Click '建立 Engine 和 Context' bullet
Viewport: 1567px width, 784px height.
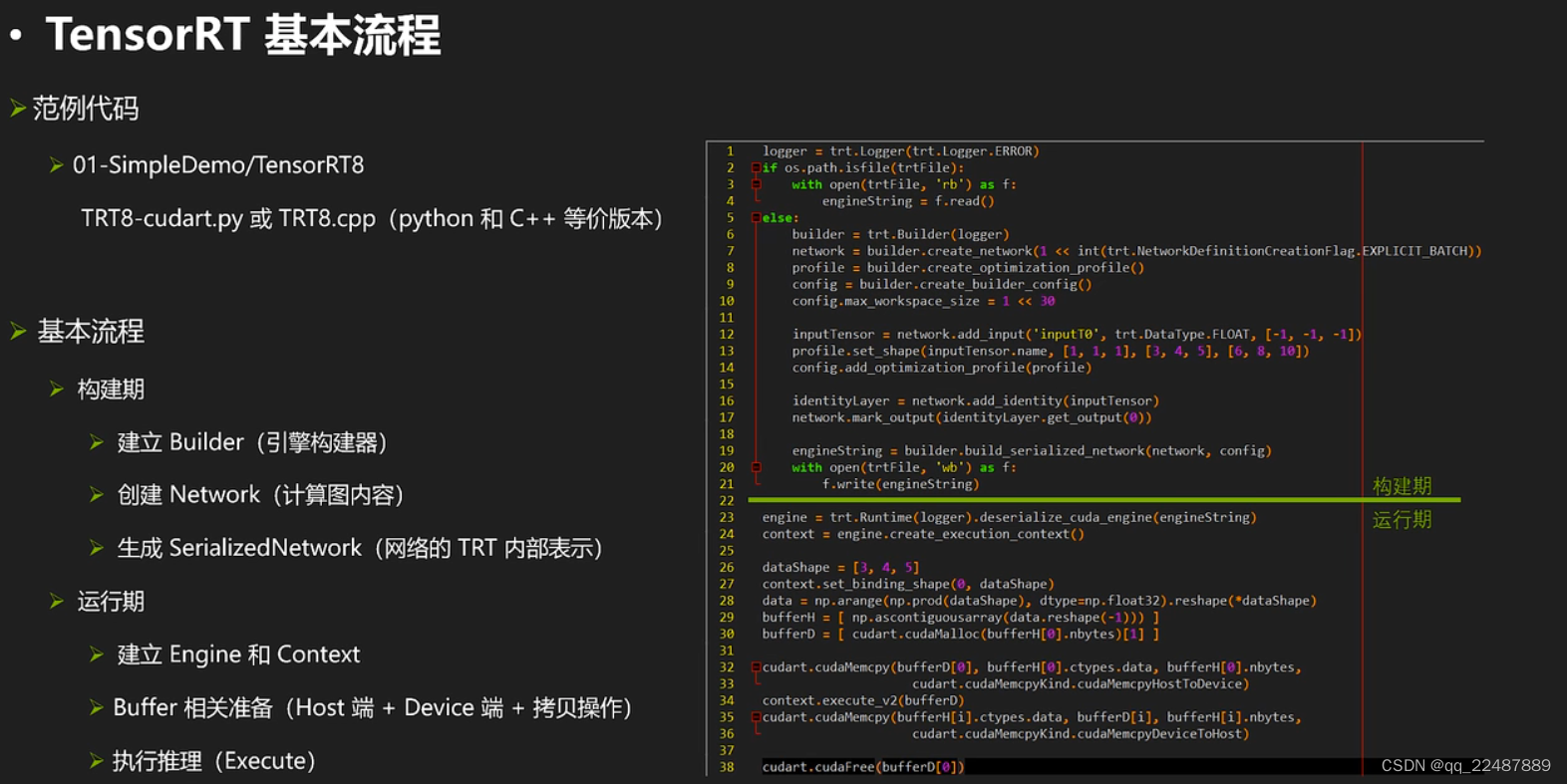pos(238,654)
